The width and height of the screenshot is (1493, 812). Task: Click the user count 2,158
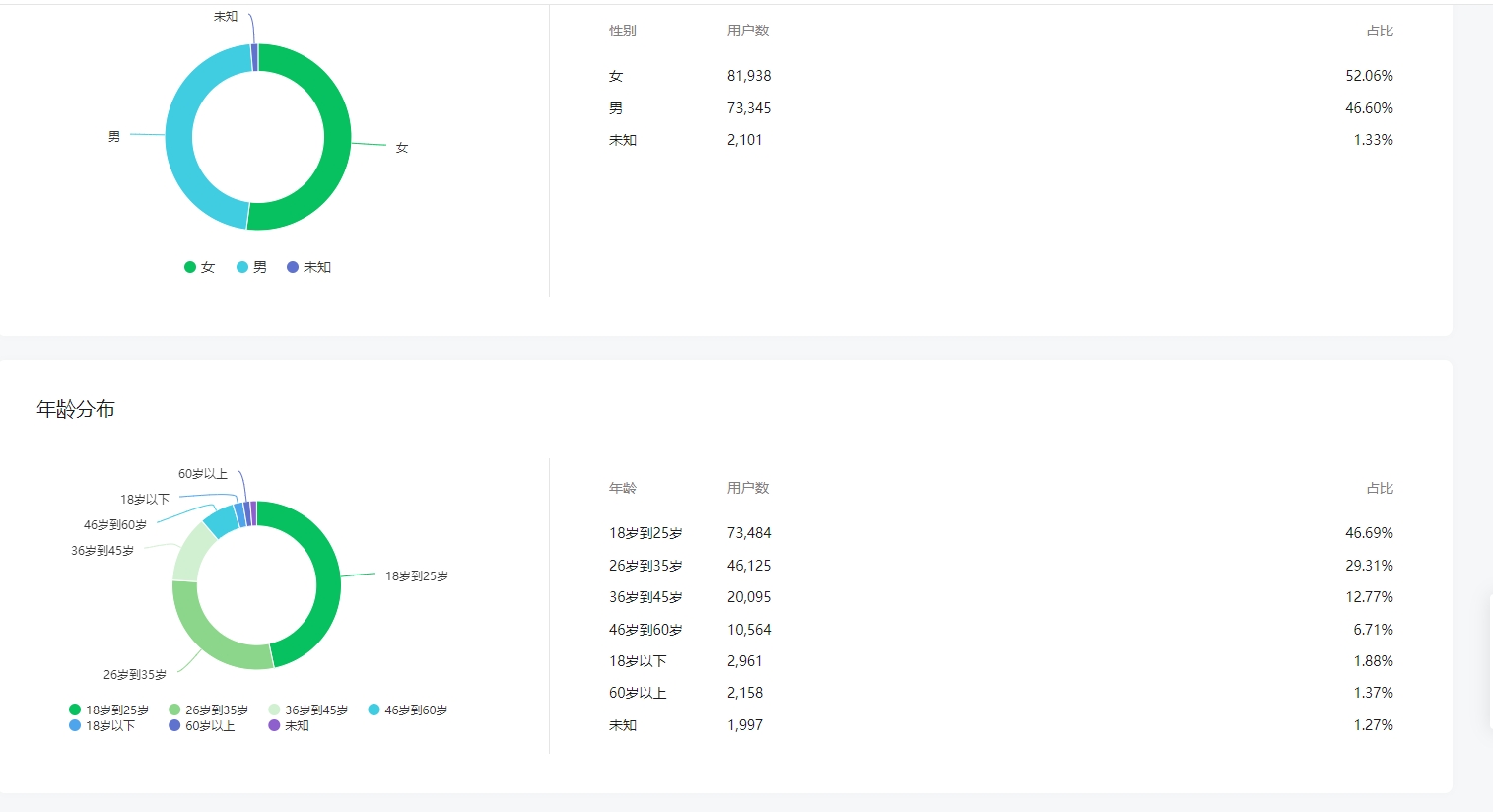[x=745, y=693]
